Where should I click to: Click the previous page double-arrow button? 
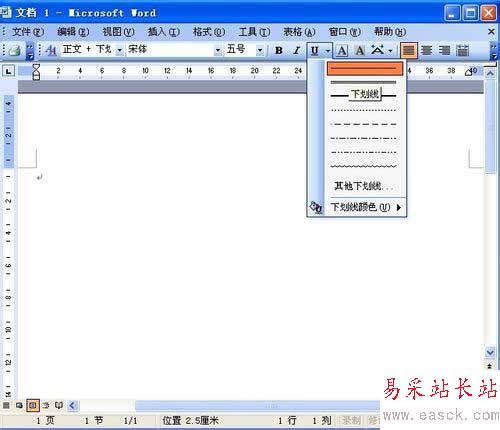tap(490, 366)
